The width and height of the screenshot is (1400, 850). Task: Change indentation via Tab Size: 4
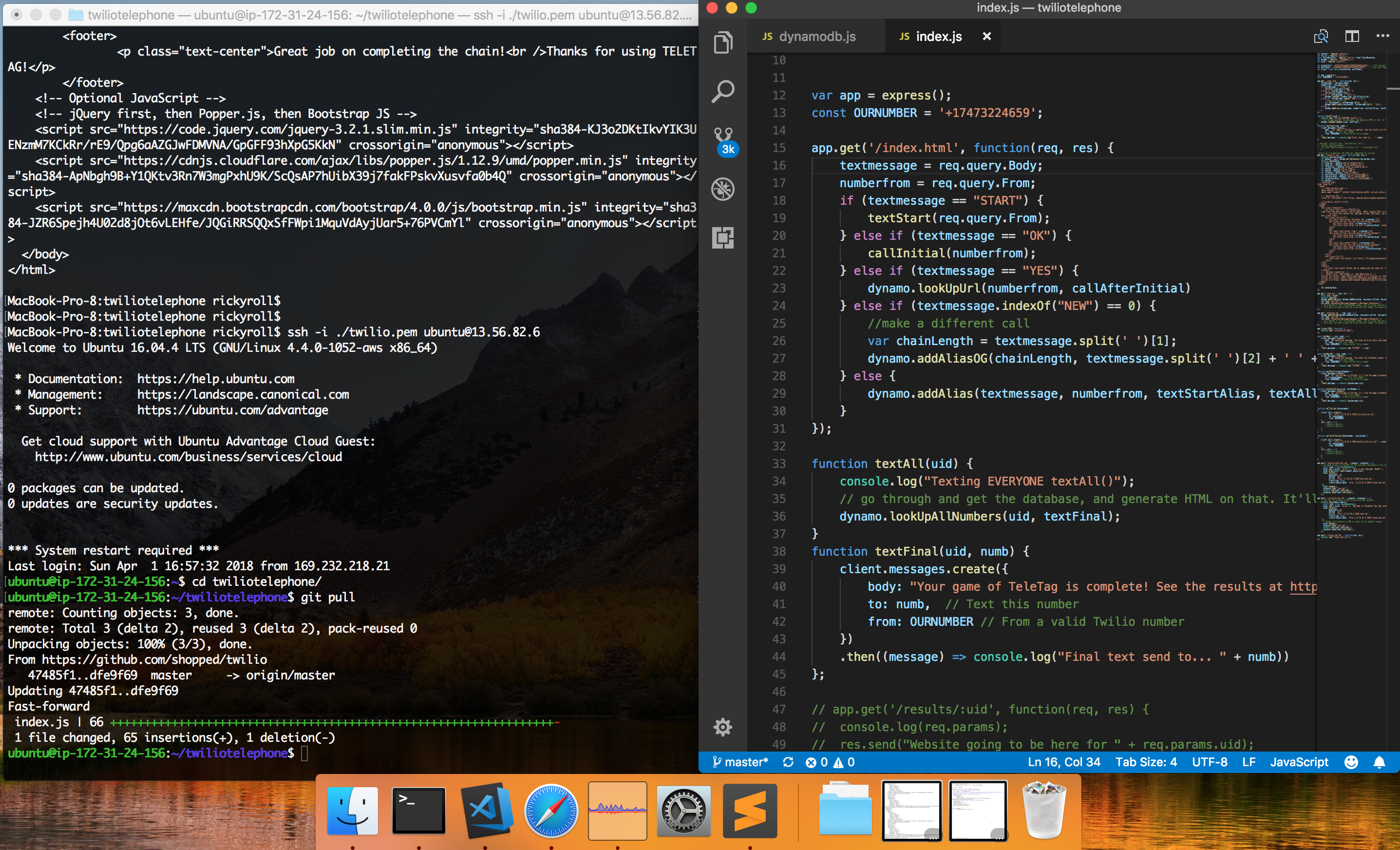tap(1146, 762)
